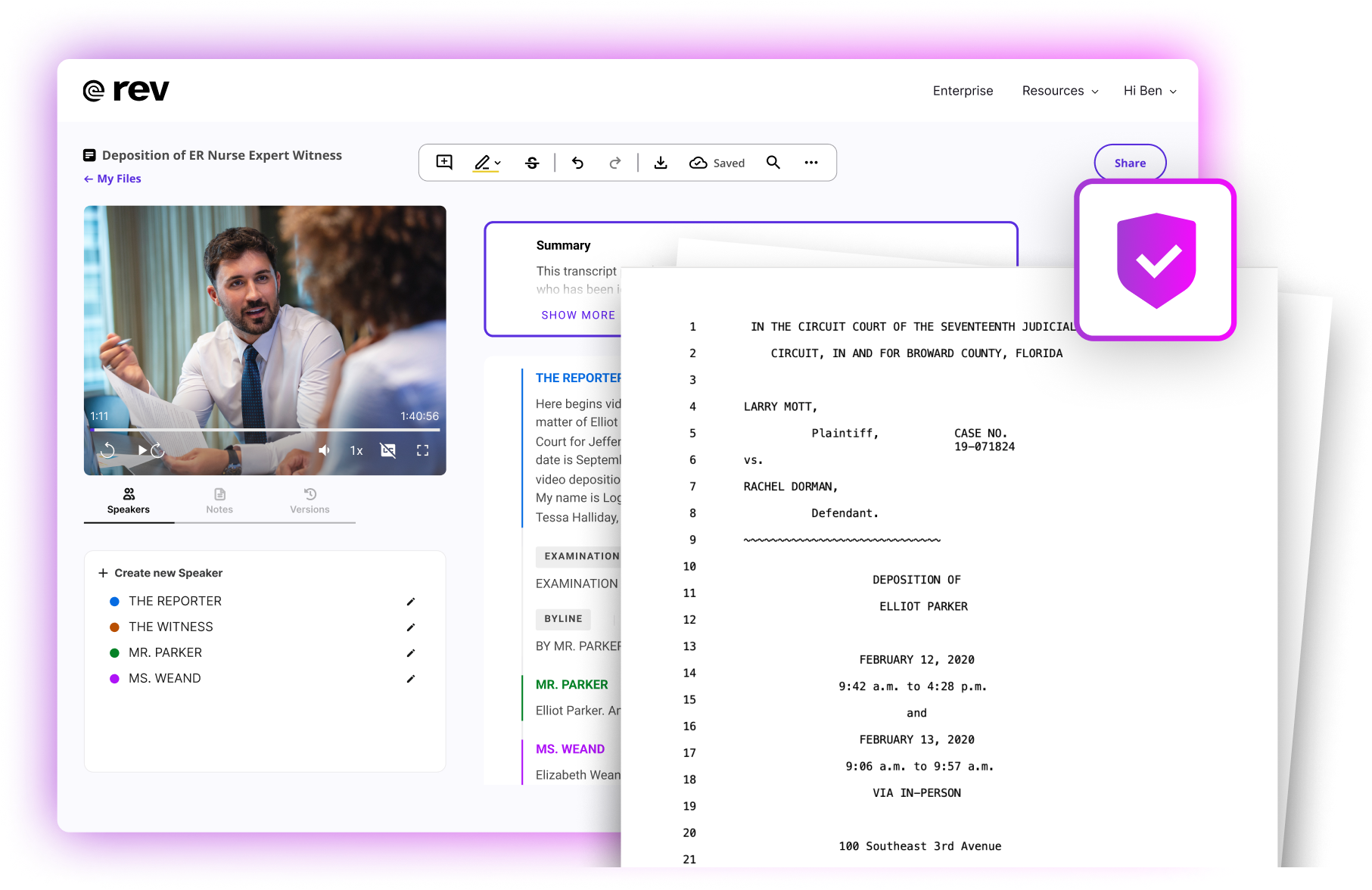Click the Share button
The height and width of the screenshot is (890, 1372).
(1130, 163)
